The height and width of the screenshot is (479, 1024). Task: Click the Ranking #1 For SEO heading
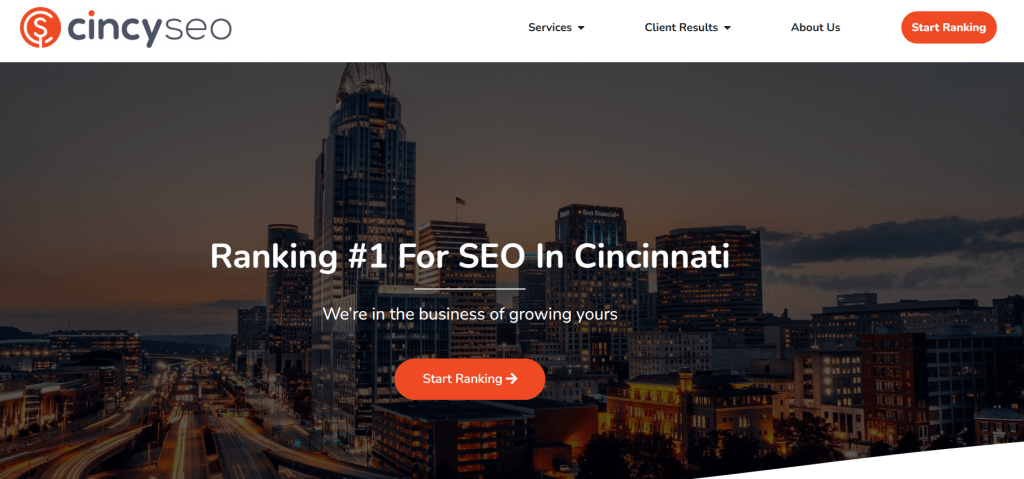click(470, 257)
